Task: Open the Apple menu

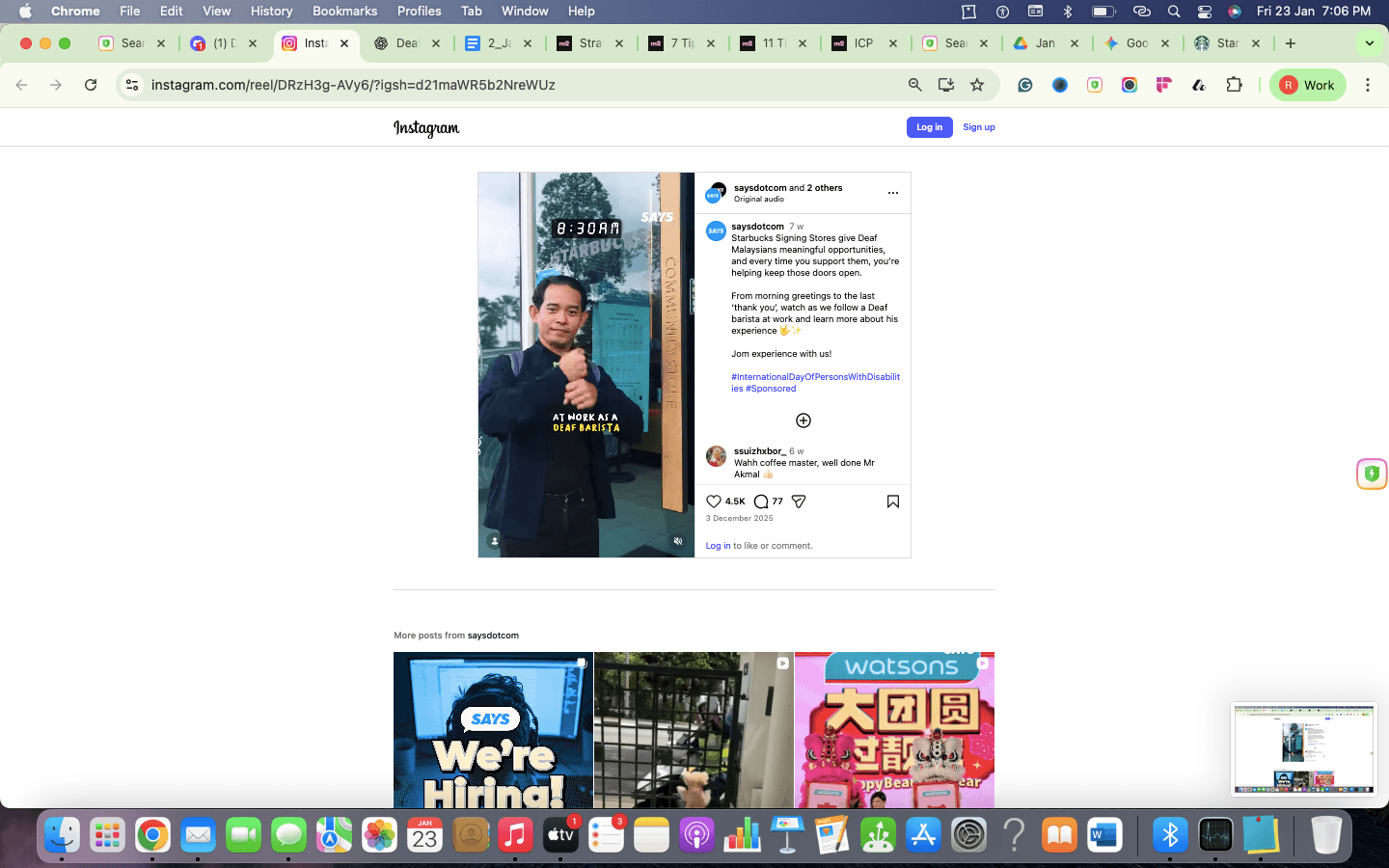Action: pyautogui.click(x=25, y=11)
